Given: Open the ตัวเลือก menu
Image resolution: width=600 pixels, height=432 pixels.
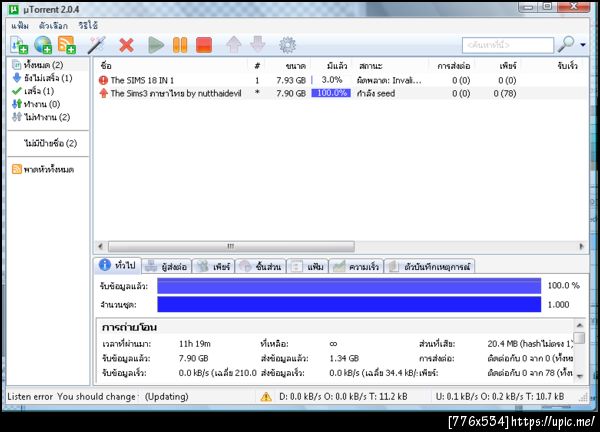Looking at the screenshot, I should coord(53,26).
